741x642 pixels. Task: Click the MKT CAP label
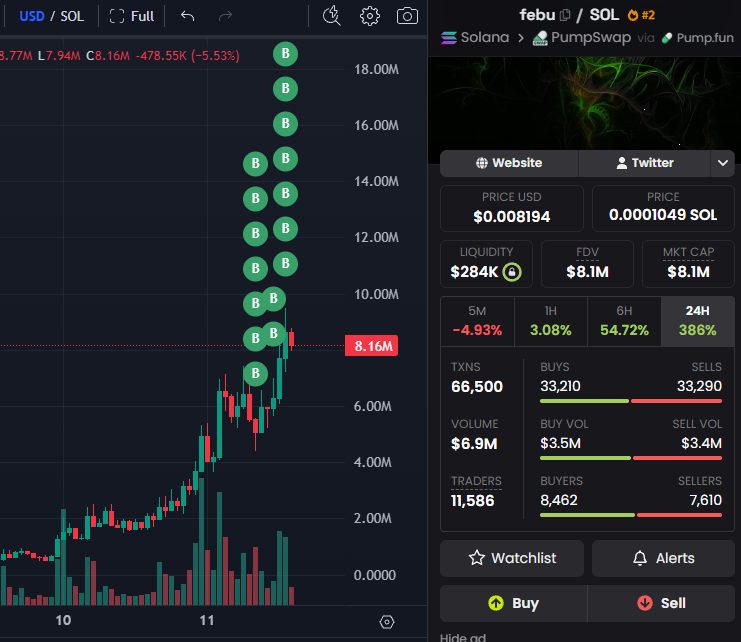(689, 252)
